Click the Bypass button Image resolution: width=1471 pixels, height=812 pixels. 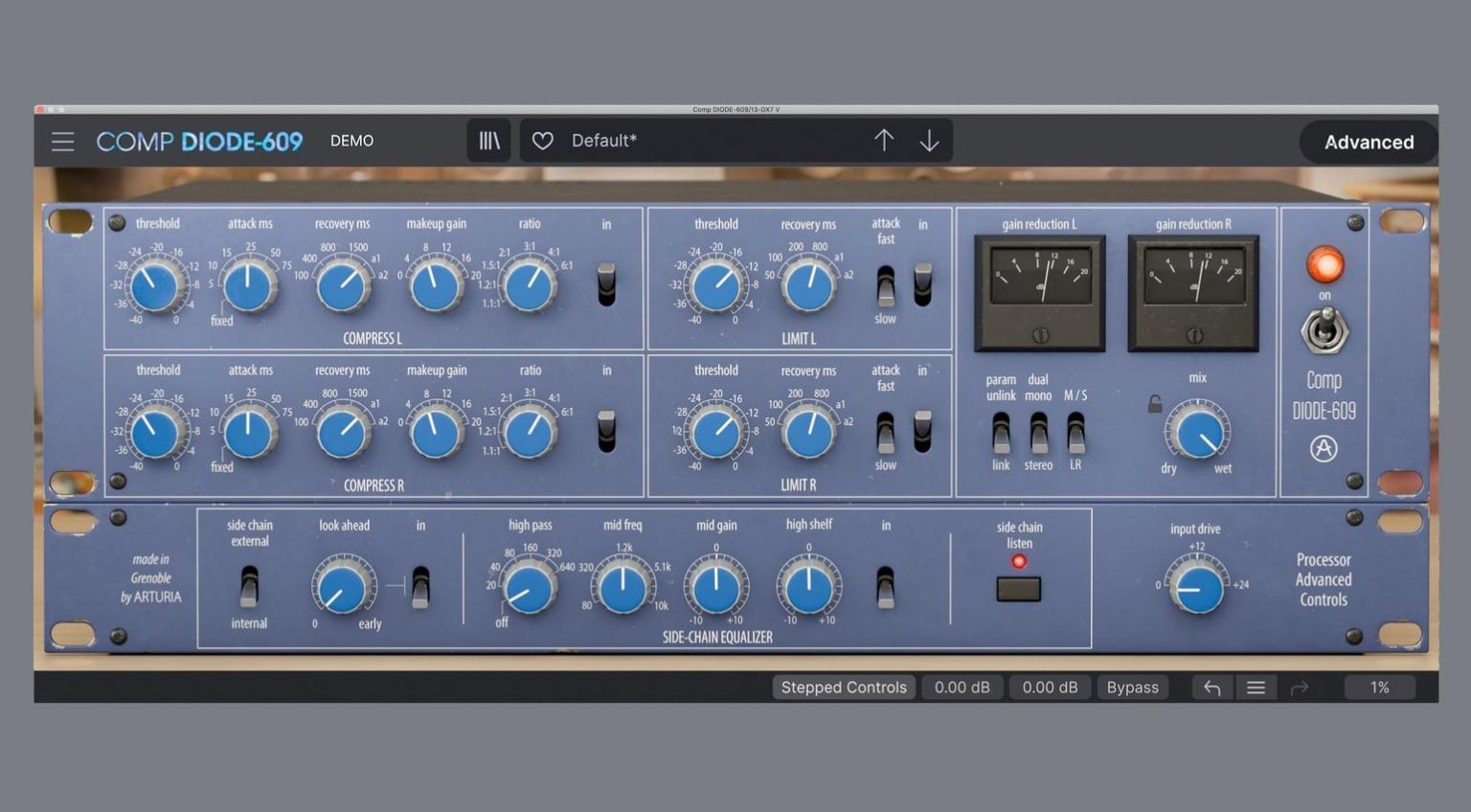click(x=1132, y=687)
